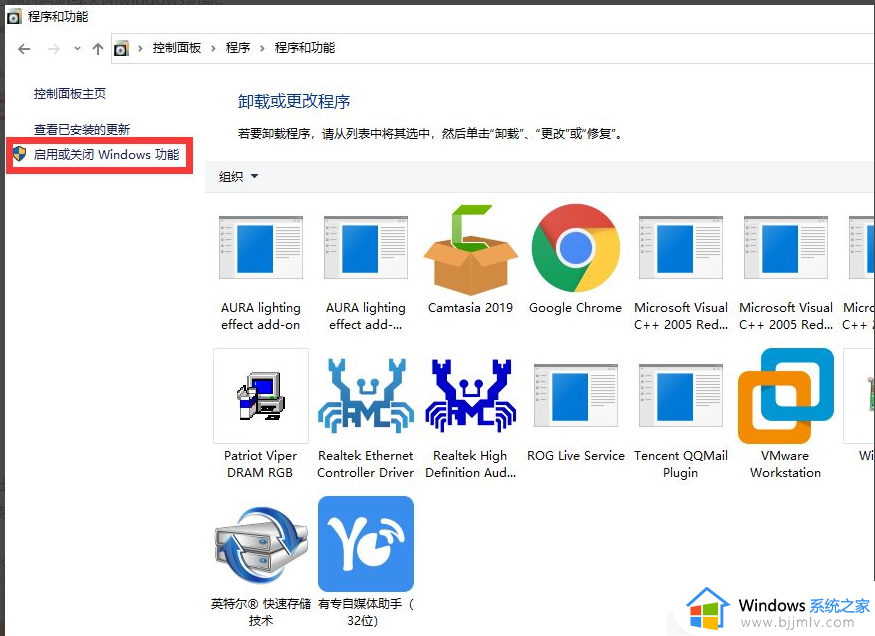Select Realtek Ethernet Controller Driver icon
875x636 pixels.
pyautogui.click(x=366, y=396)
